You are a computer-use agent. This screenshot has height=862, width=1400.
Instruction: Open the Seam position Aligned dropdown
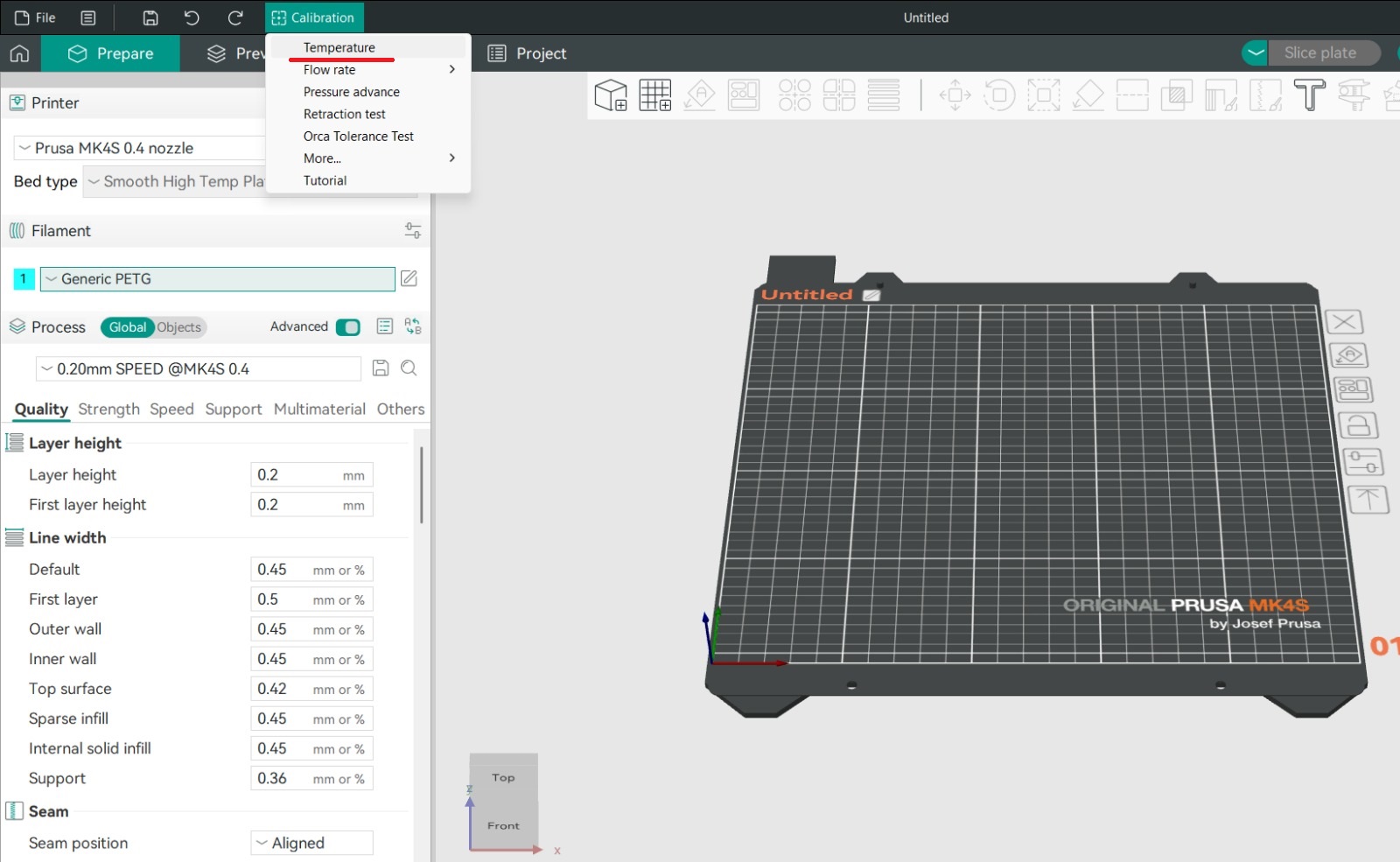click(x=311, y=843)
